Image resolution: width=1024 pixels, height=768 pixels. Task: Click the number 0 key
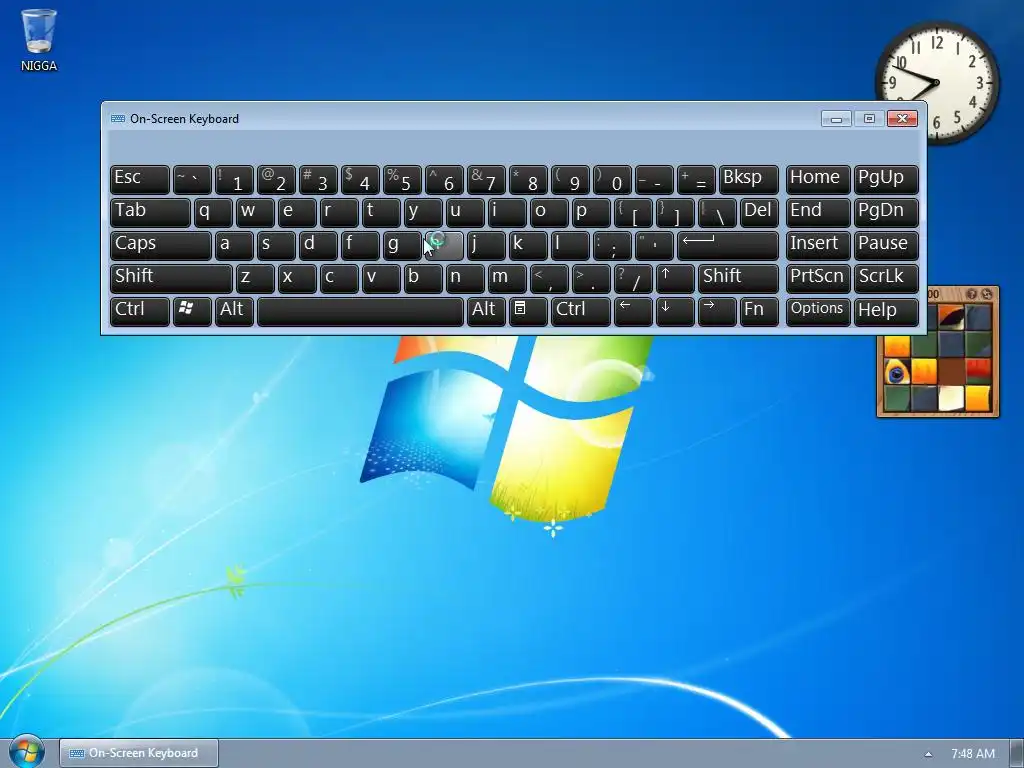click(x=612, y=180)
